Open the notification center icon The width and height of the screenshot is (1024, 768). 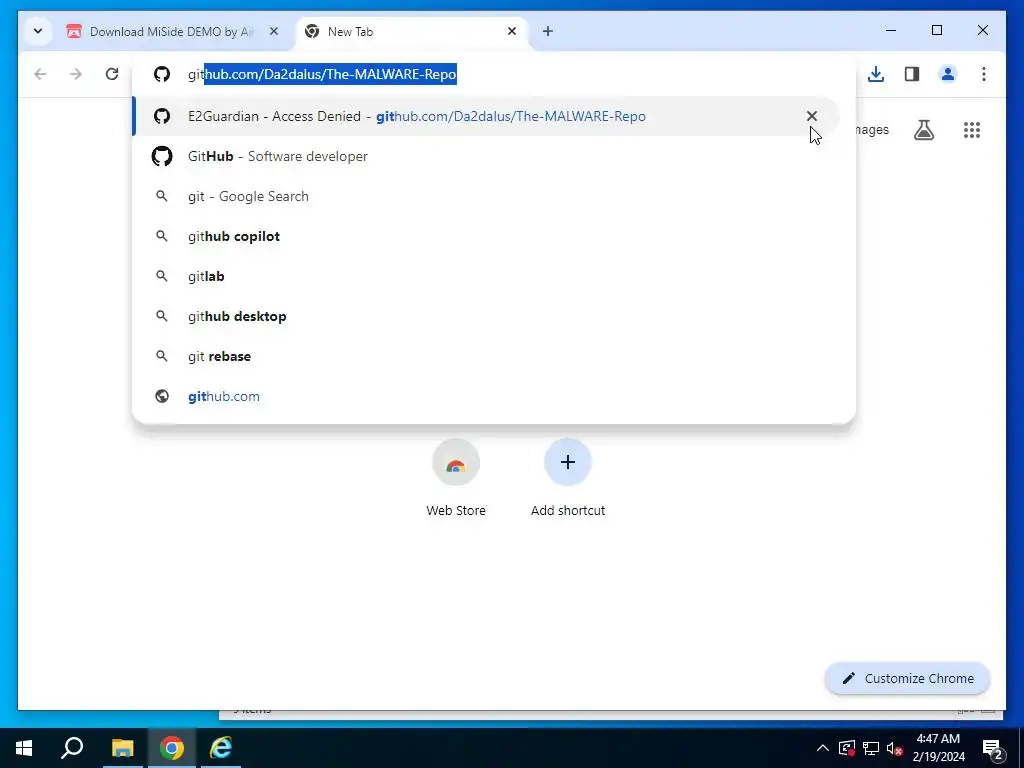[993, 748]
